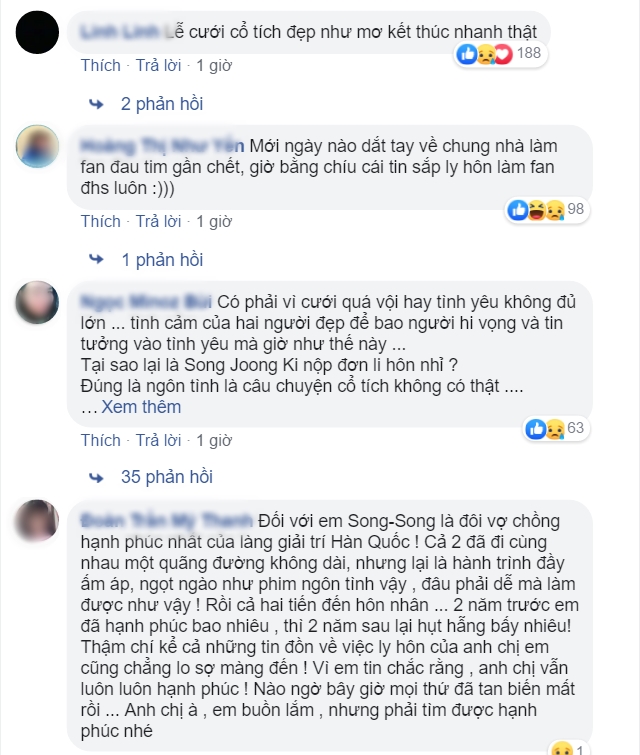640x755 pixels.
Task: Click "Xem thêm" to read full comment
Action: (141, 407)
